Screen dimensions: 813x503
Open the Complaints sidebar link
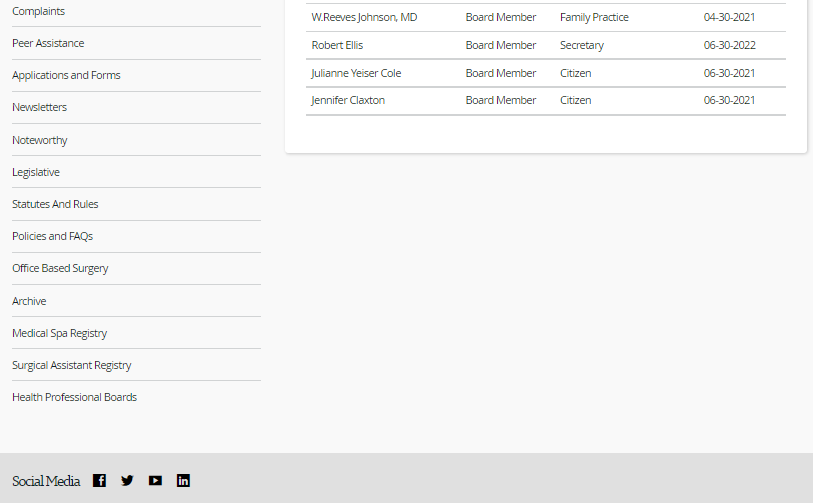(38, 11)
